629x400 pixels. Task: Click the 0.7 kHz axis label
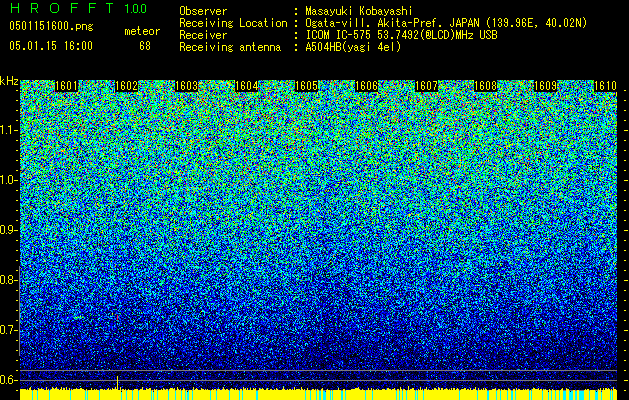tap(7, 330)
